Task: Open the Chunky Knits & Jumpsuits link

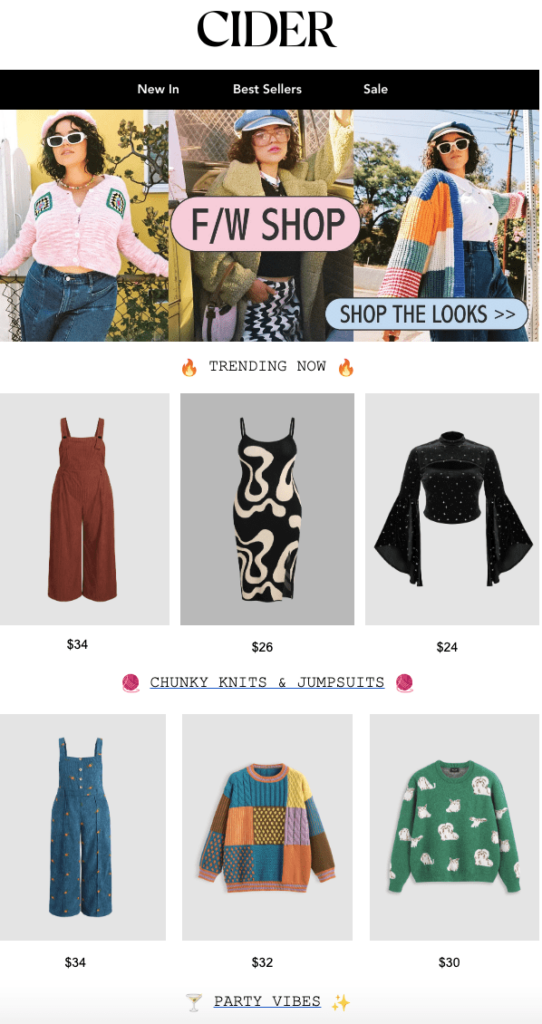Action: click(x=267, y=682)
